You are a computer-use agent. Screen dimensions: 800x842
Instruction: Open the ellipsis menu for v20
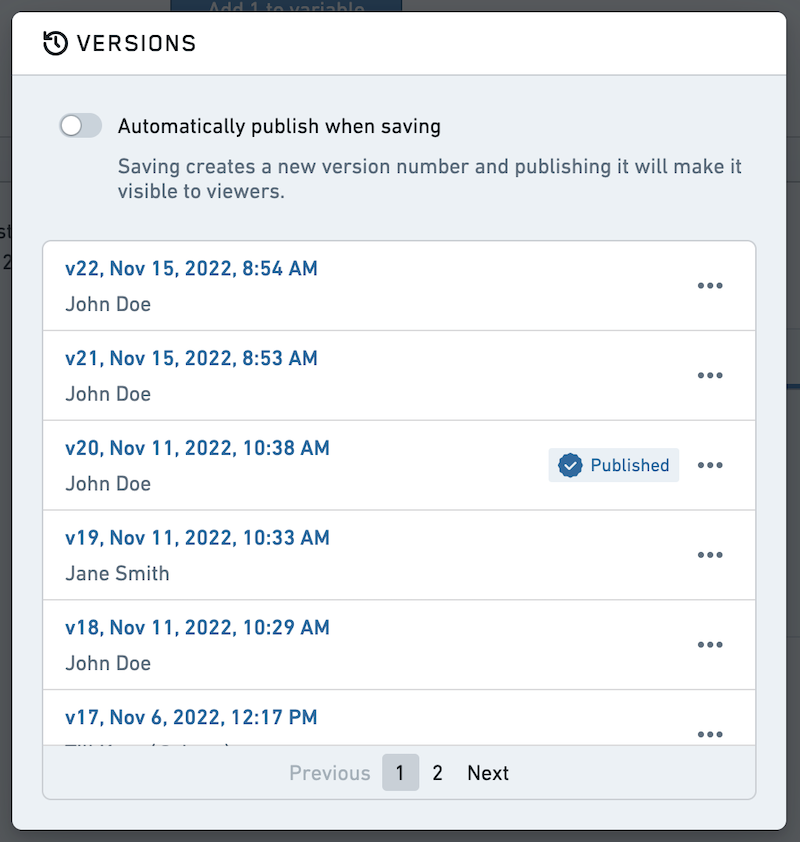[710, 465]
